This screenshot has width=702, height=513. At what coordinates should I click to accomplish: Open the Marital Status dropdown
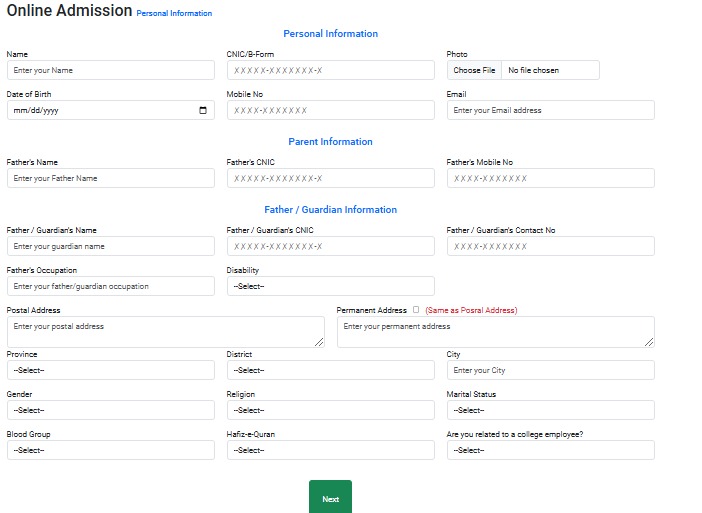(550, 410)
